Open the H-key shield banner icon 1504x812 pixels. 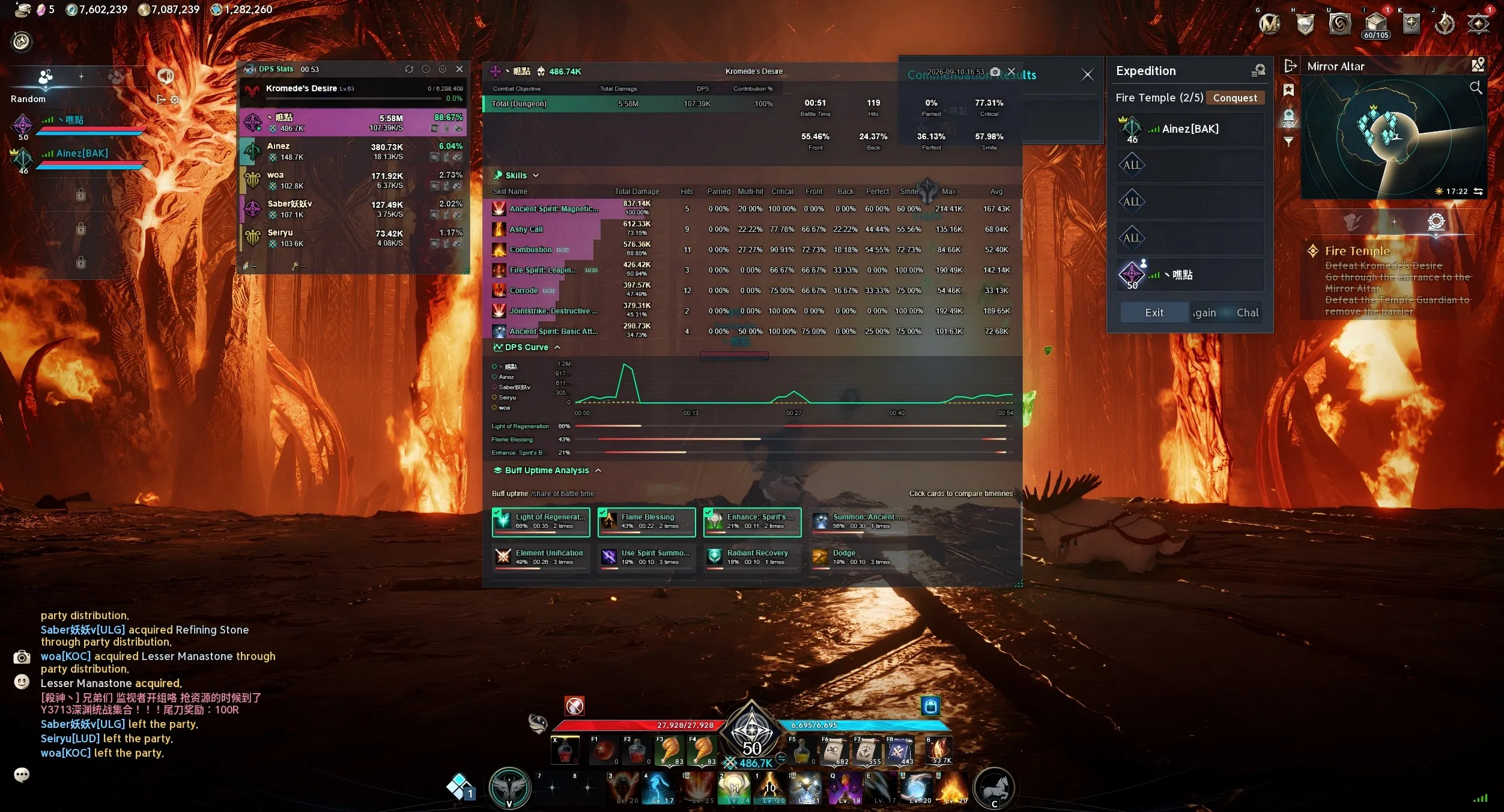[1305, 24]
